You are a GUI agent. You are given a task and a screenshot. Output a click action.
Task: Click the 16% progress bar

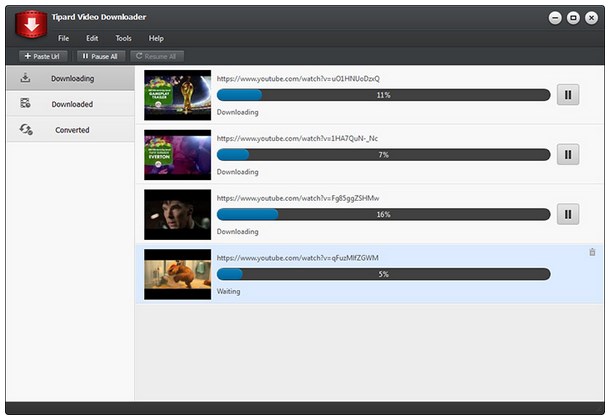click(383, 214)
